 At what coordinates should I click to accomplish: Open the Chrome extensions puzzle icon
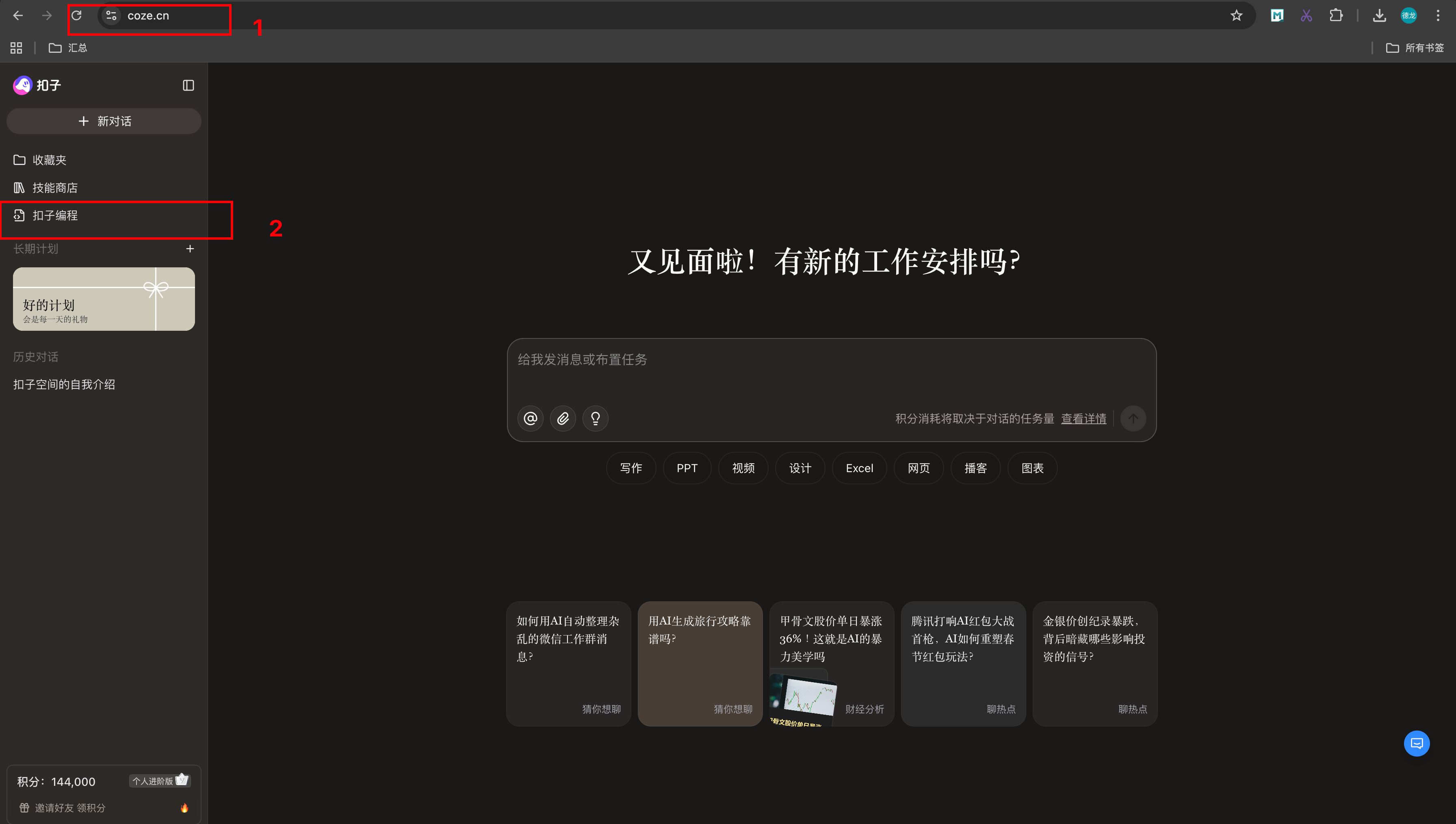1336,16
